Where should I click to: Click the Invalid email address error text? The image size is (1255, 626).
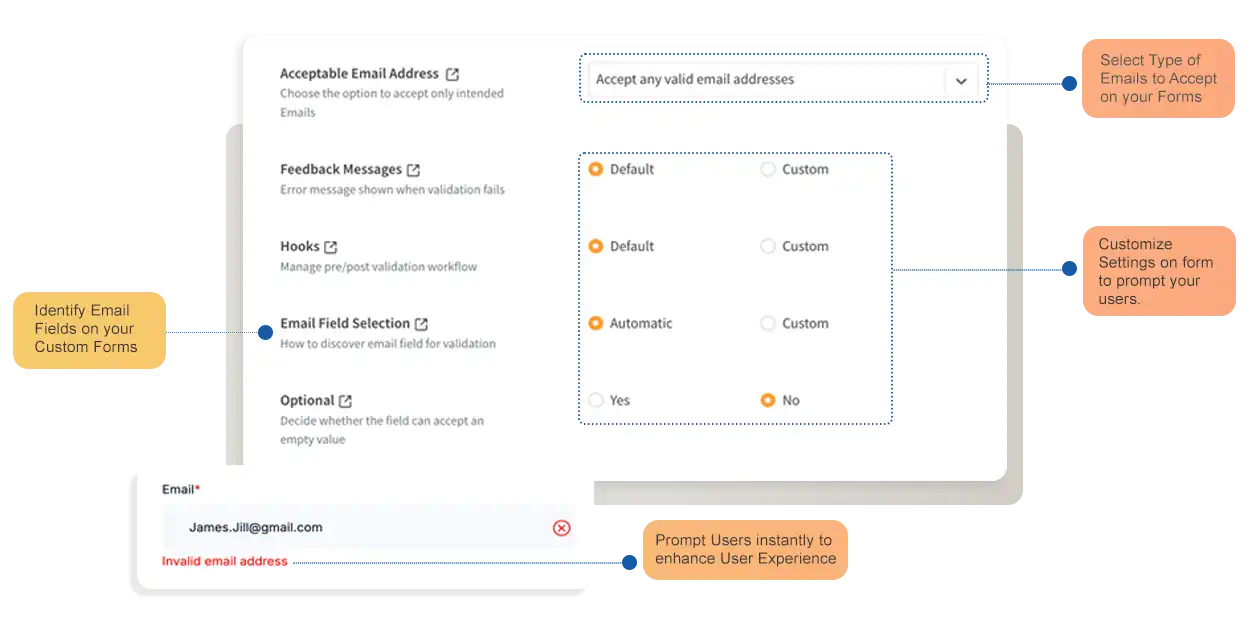click(x=222, y=561)
